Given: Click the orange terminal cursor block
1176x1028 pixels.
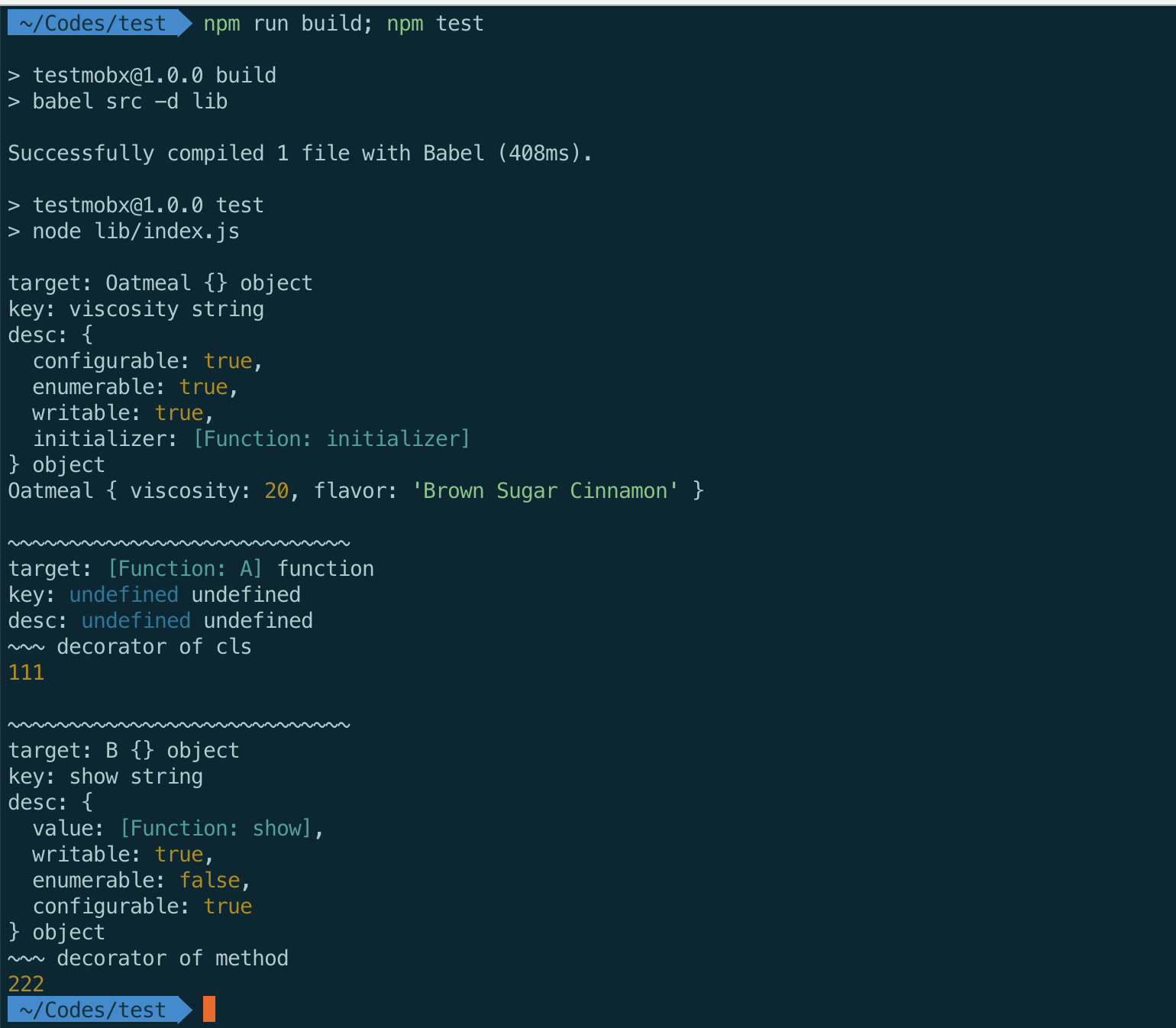Looking at the screenshot, I should 208,1010.
